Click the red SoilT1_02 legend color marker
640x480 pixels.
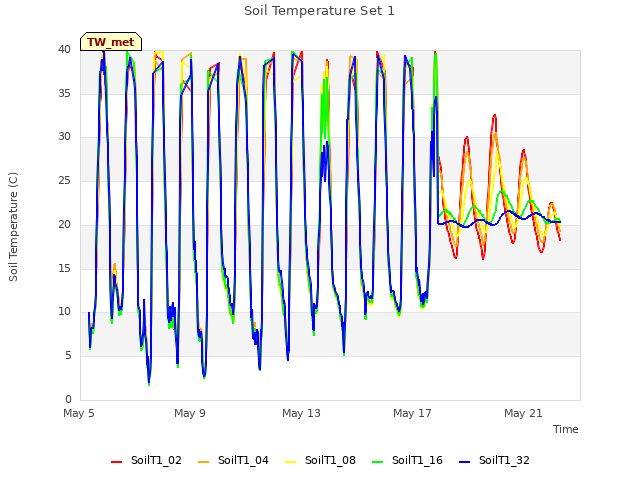coord(116,462)
